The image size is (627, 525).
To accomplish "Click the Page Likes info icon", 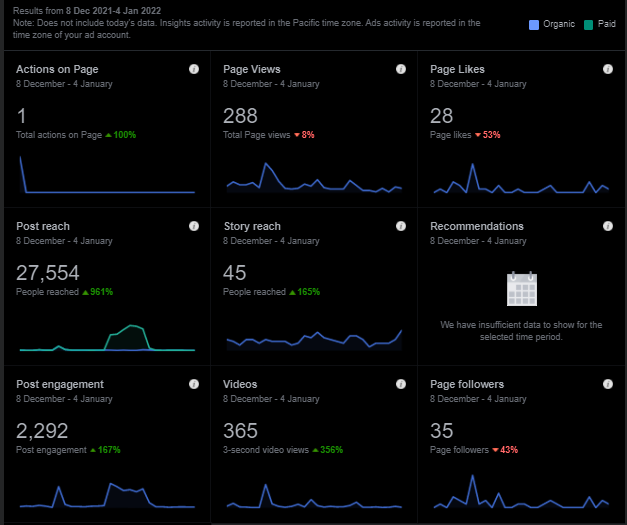I will 608,69.
